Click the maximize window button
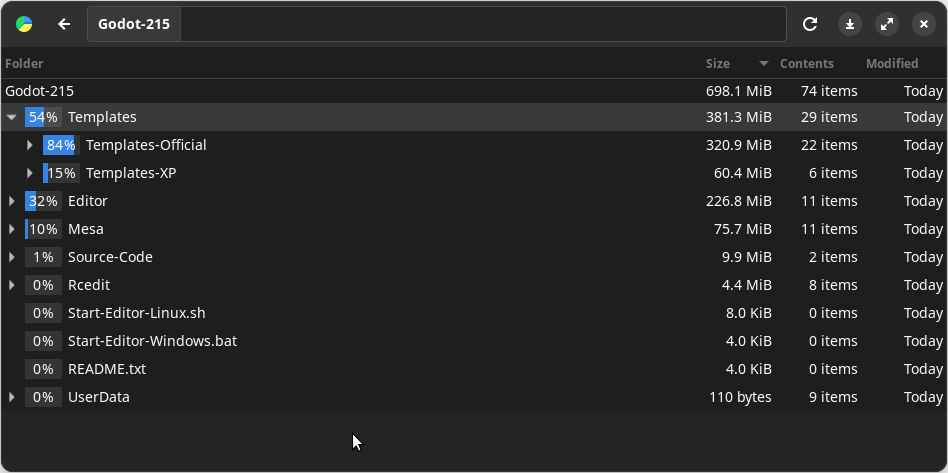The width and height of the screenshot is (948, 473). coord(886,24)
